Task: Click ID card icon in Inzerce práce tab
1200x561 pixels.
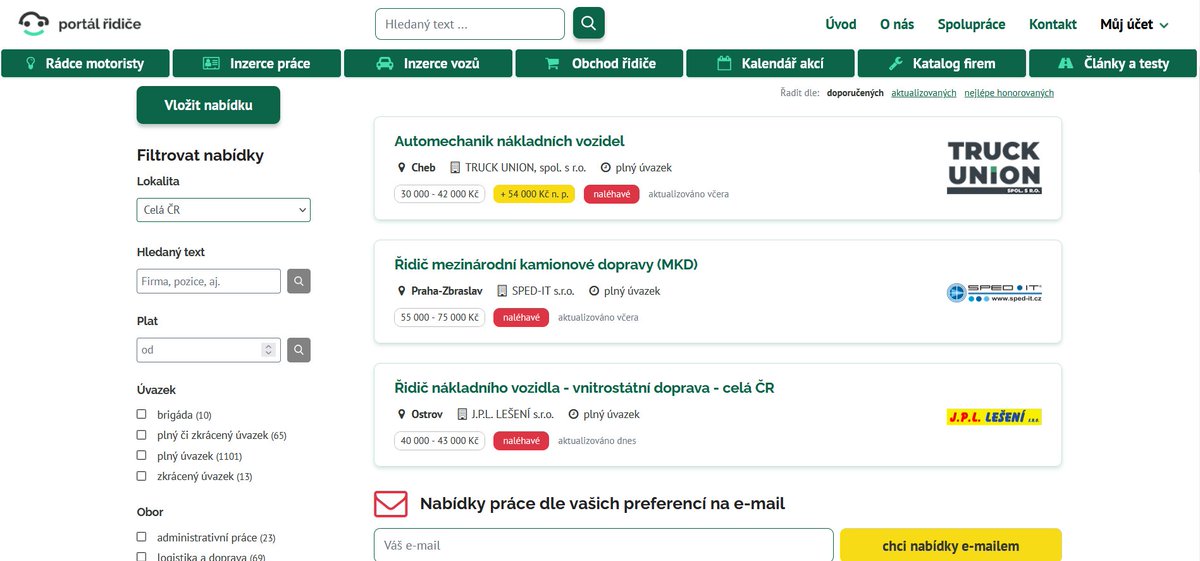Action: pos(211,63)
